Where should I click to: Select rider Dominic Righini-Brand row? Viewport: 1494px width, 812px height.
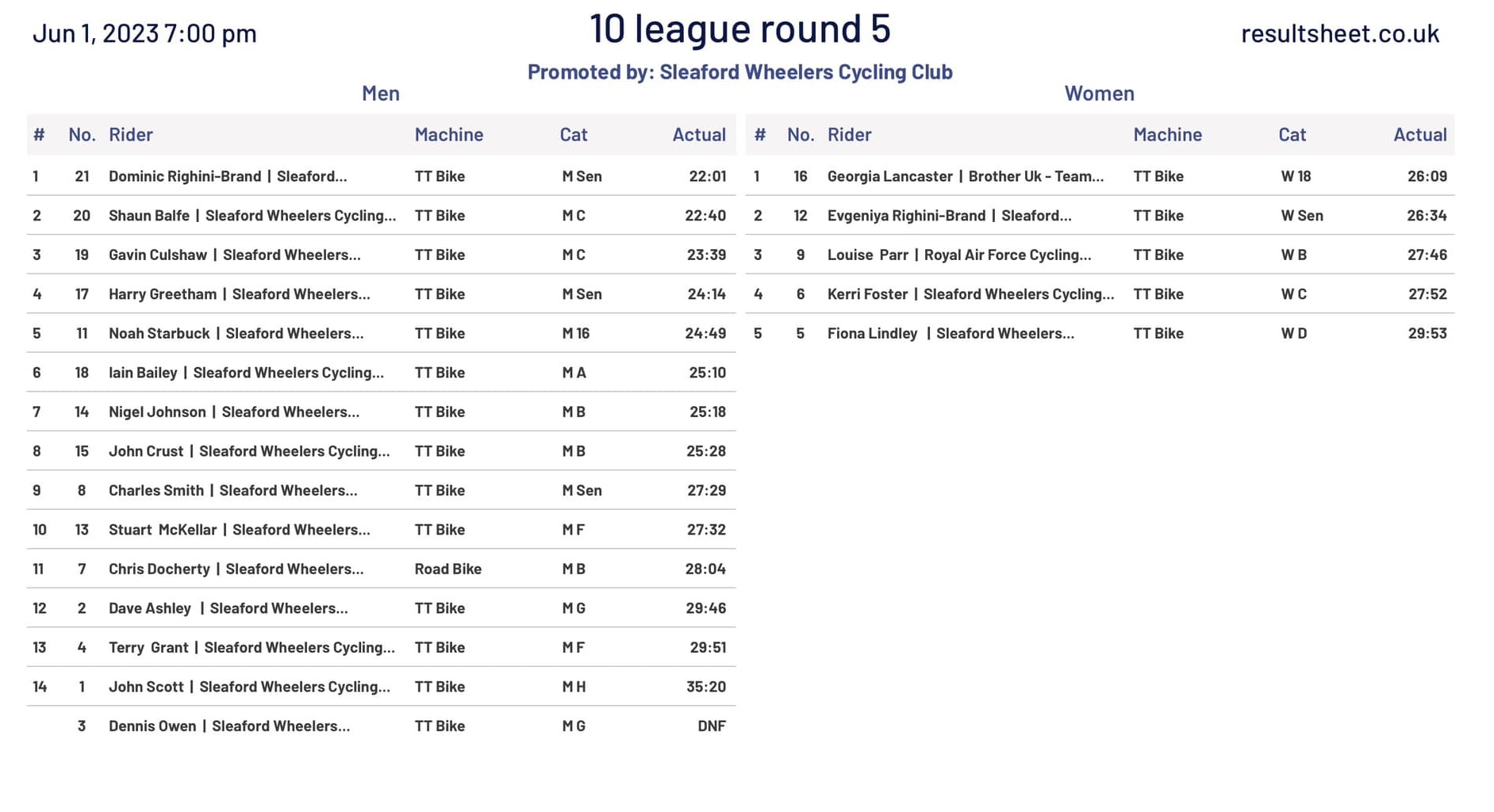pos(228,176)
